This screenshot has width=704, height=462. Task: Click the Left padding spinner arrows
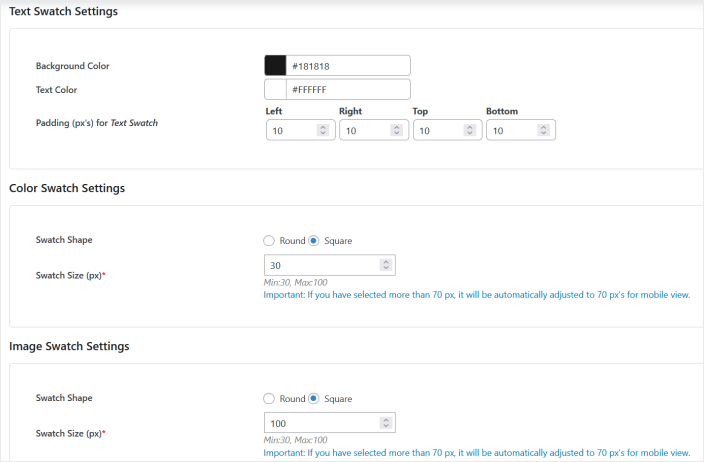point(323,130)
